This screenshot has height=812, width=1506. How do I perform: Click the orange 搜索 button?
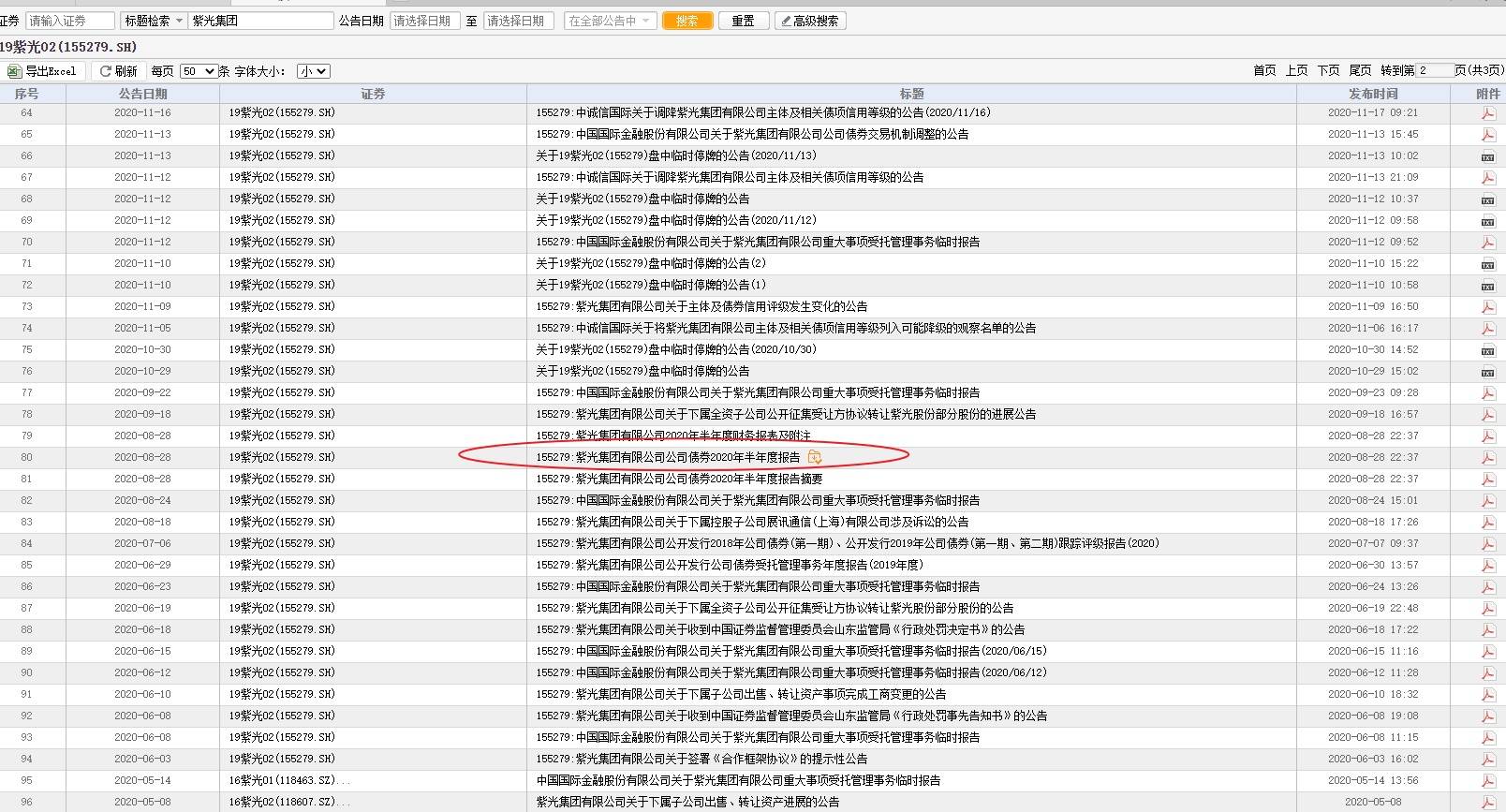point(687,21)
